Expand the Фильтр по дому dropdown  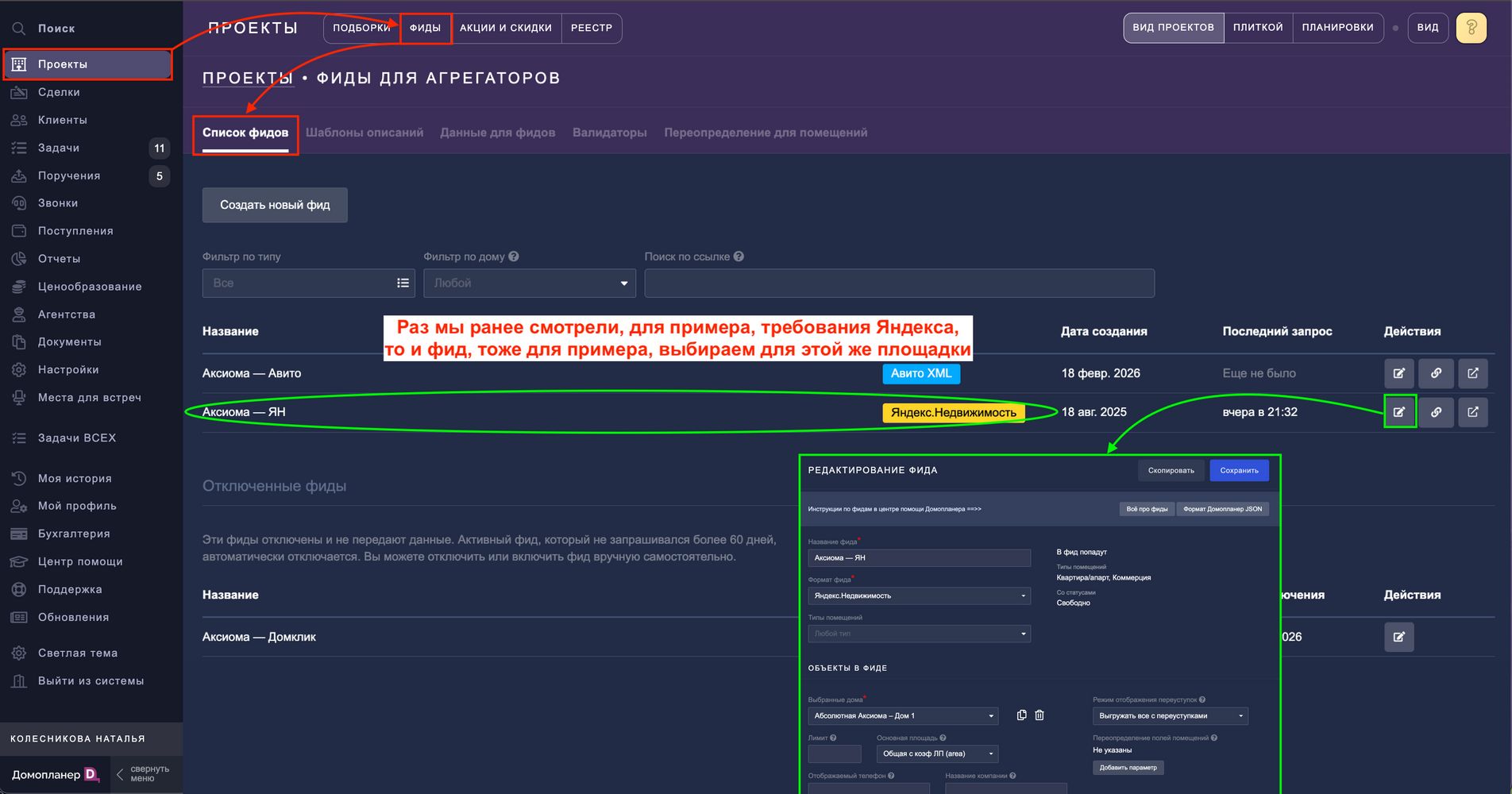tap(529, 283)
